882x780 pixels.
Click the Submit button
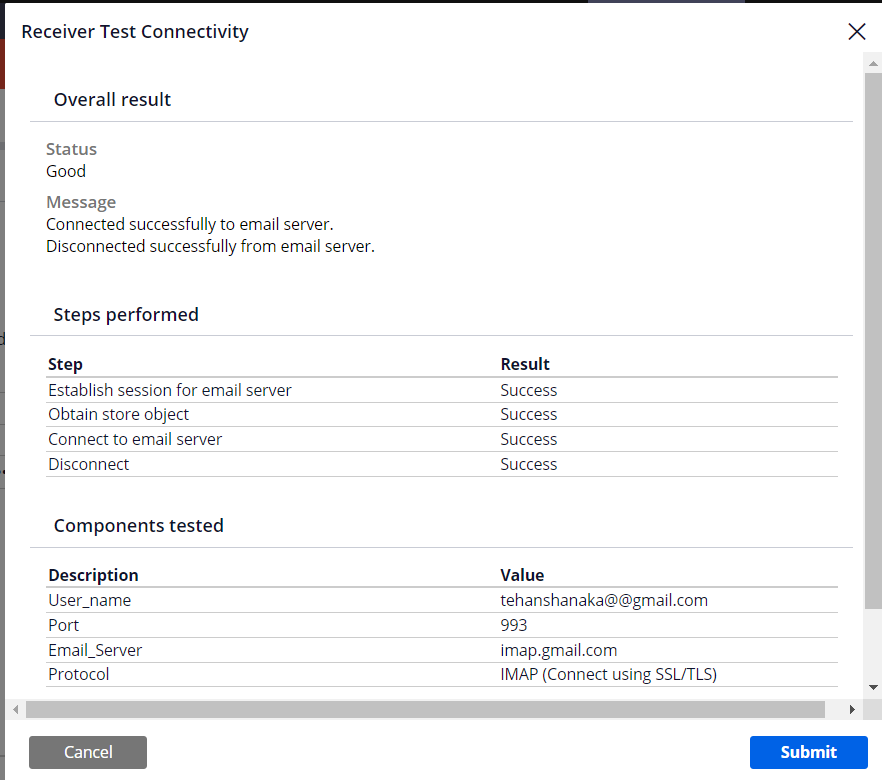point(808,752)
